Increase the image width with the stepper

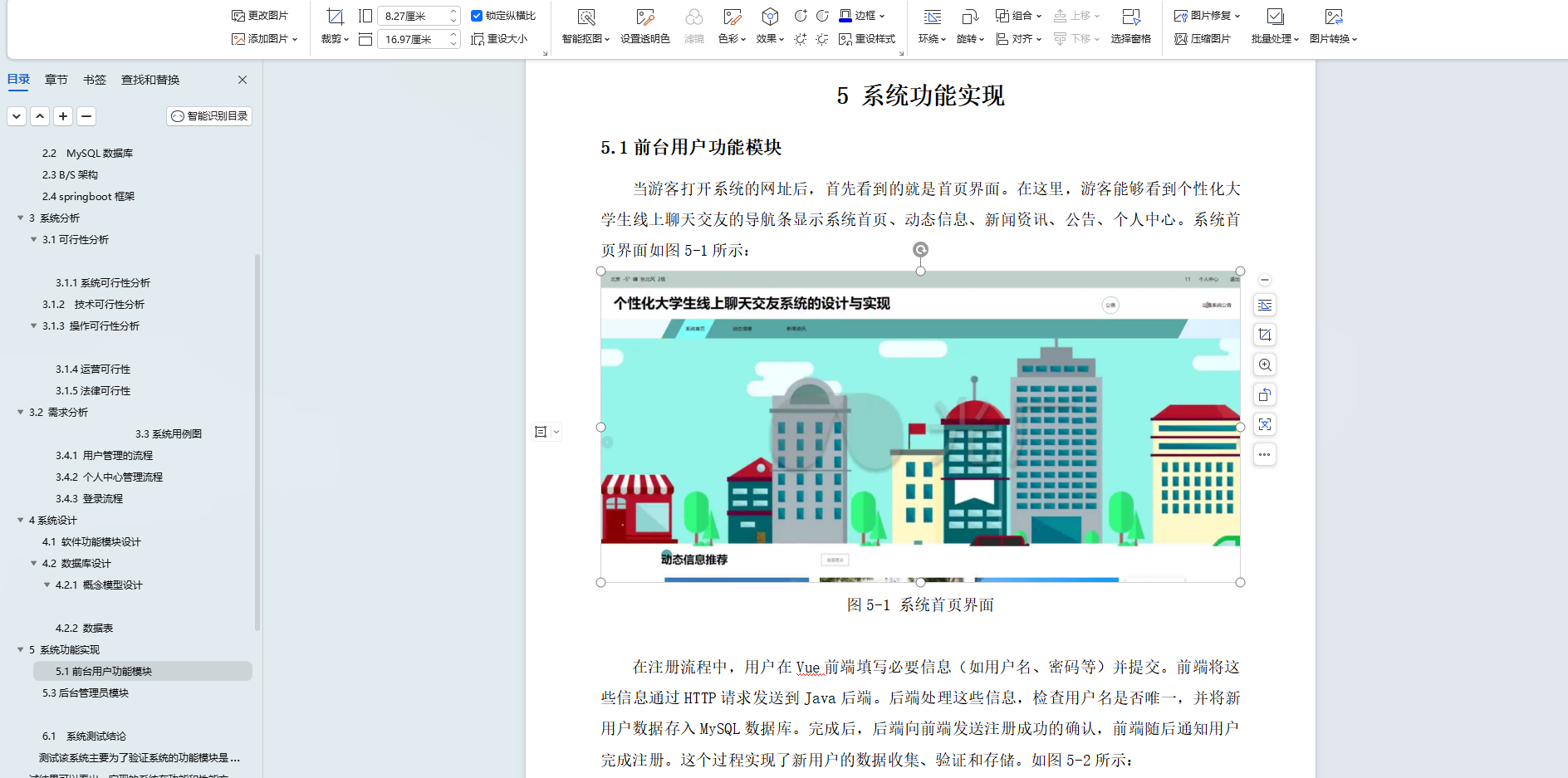coord(453,33)
